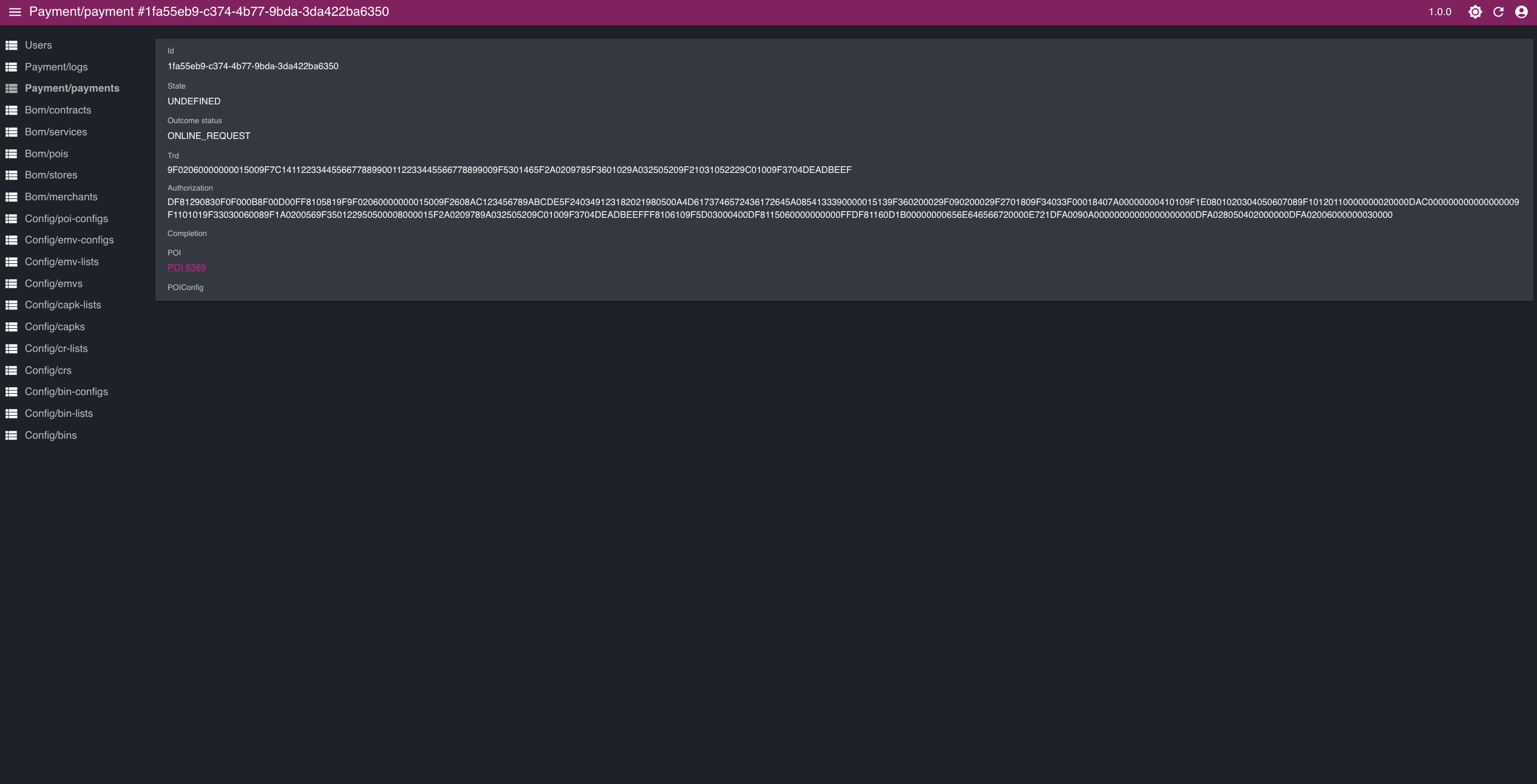Go to Config/capk-lists
The height and width of the screenshot is (784, 1537).
[x=63, y=305]
